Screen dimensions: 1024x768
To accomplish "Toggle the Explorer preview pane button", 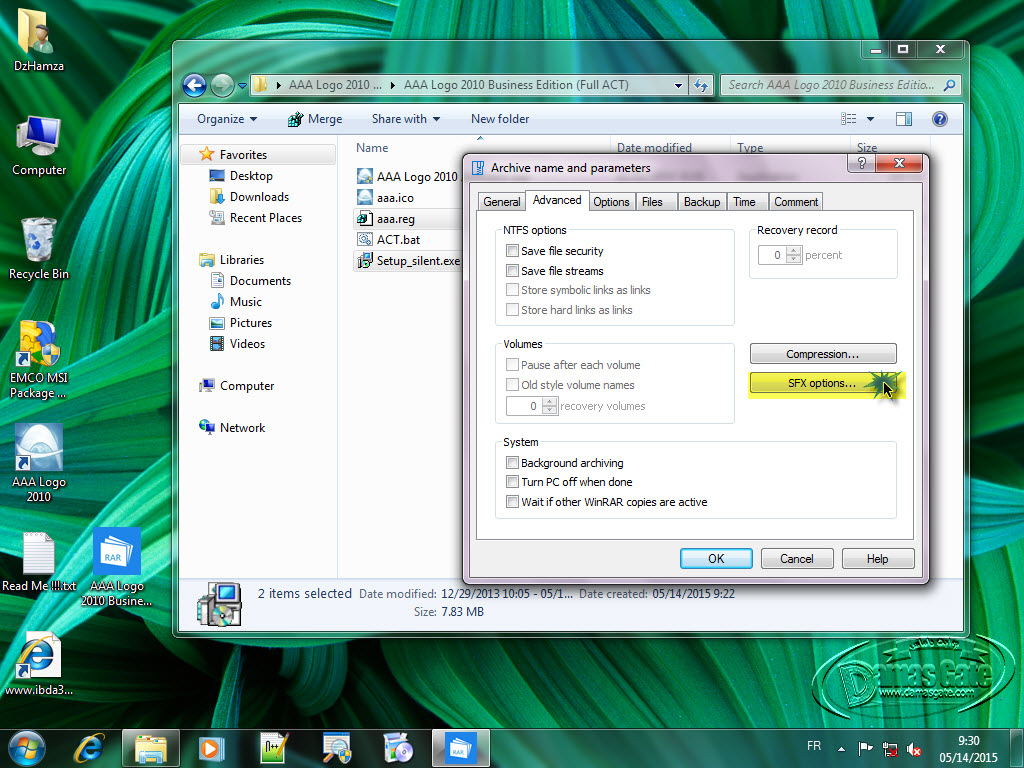I will 904,119.
